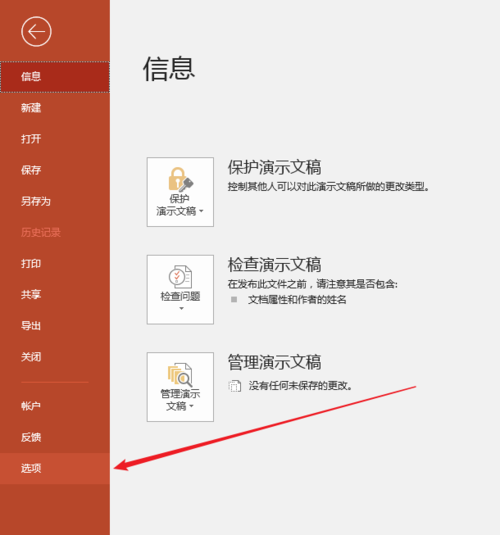Open the 新建 menu item

55,108
